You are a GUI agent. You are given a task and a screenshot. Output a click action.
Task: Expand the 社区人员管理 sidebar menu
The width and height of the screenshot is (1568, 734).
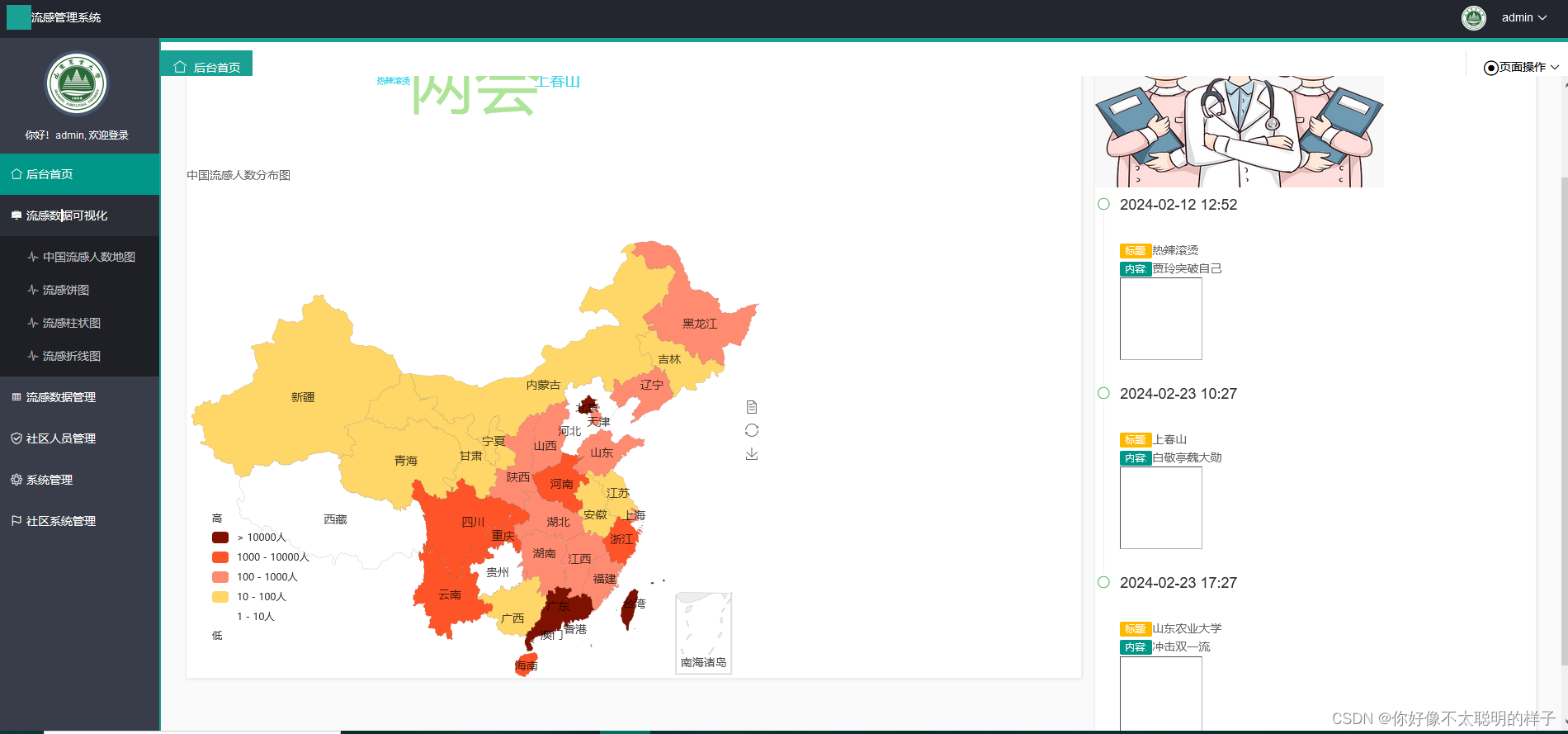click(x=80, y=438)
